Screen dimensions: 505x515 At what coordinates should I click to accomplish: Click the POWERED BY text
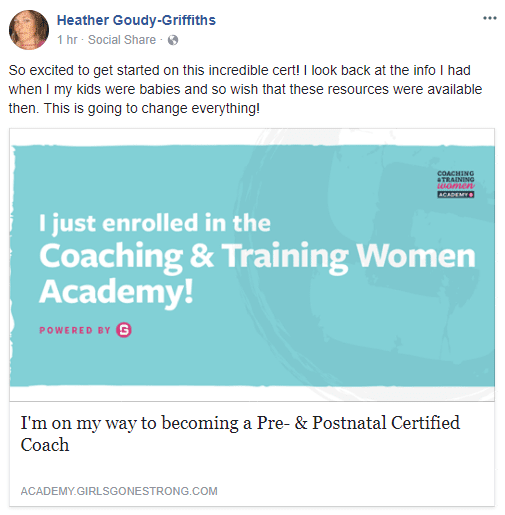75,330
